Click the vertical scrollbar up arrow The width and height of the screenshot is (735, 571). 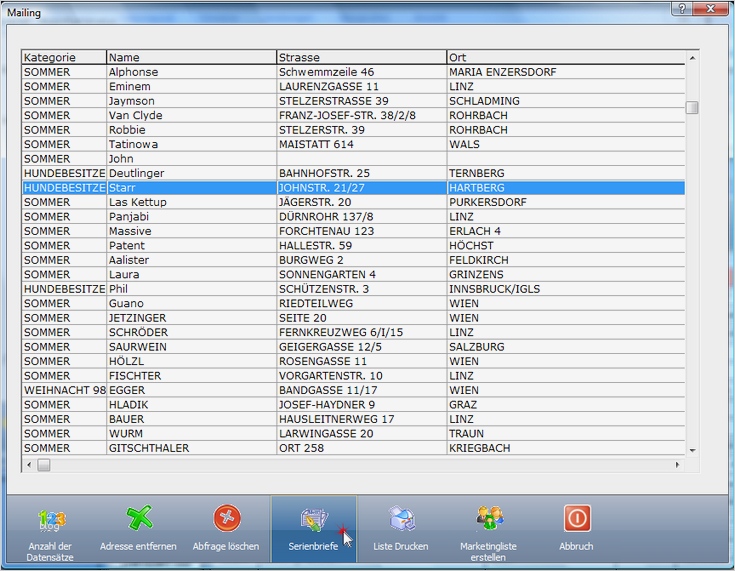coord(692,58)
